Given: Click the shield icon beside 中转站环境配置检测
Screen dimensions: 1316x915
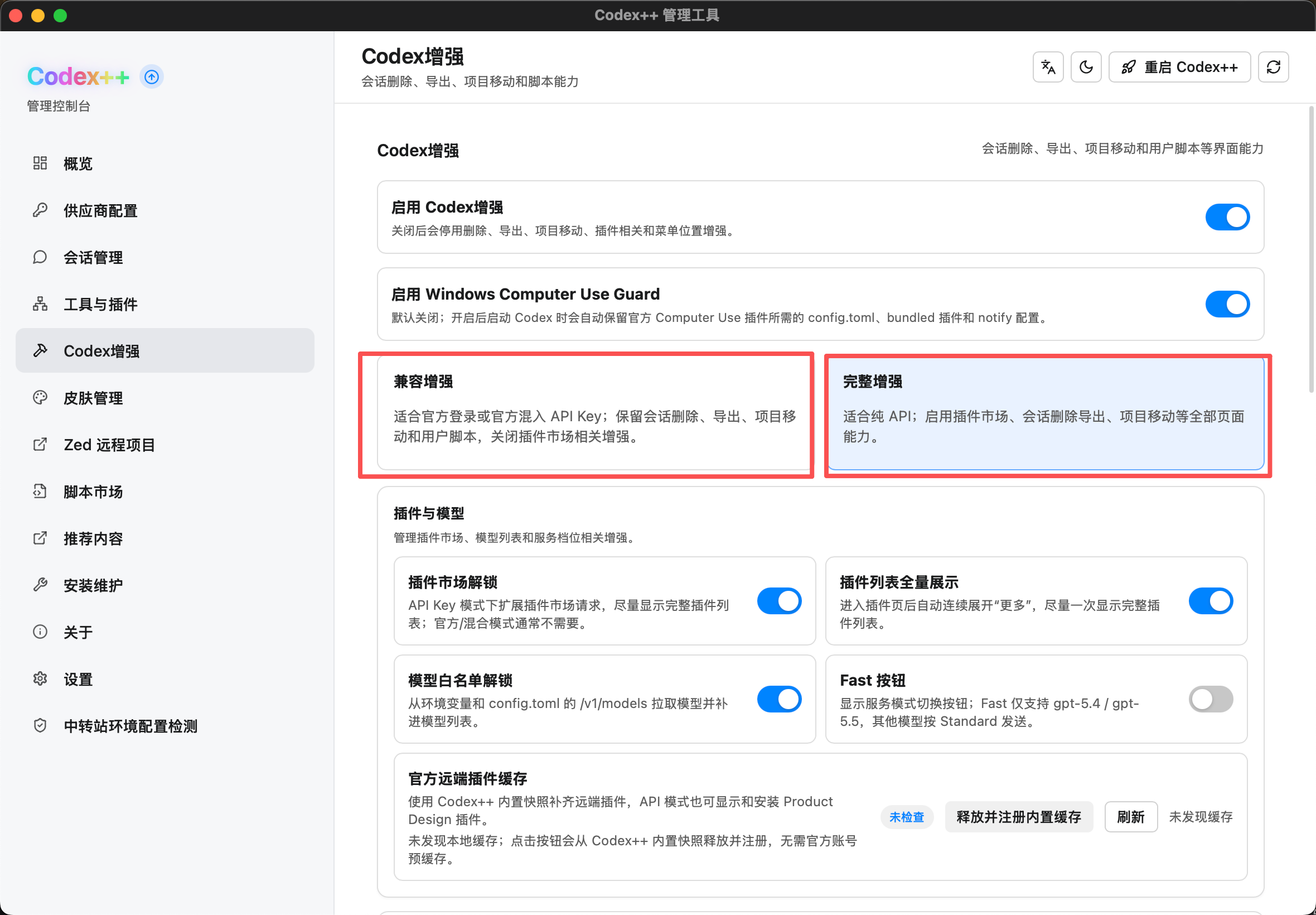Looking at the screenshot, I should (40, 726).
